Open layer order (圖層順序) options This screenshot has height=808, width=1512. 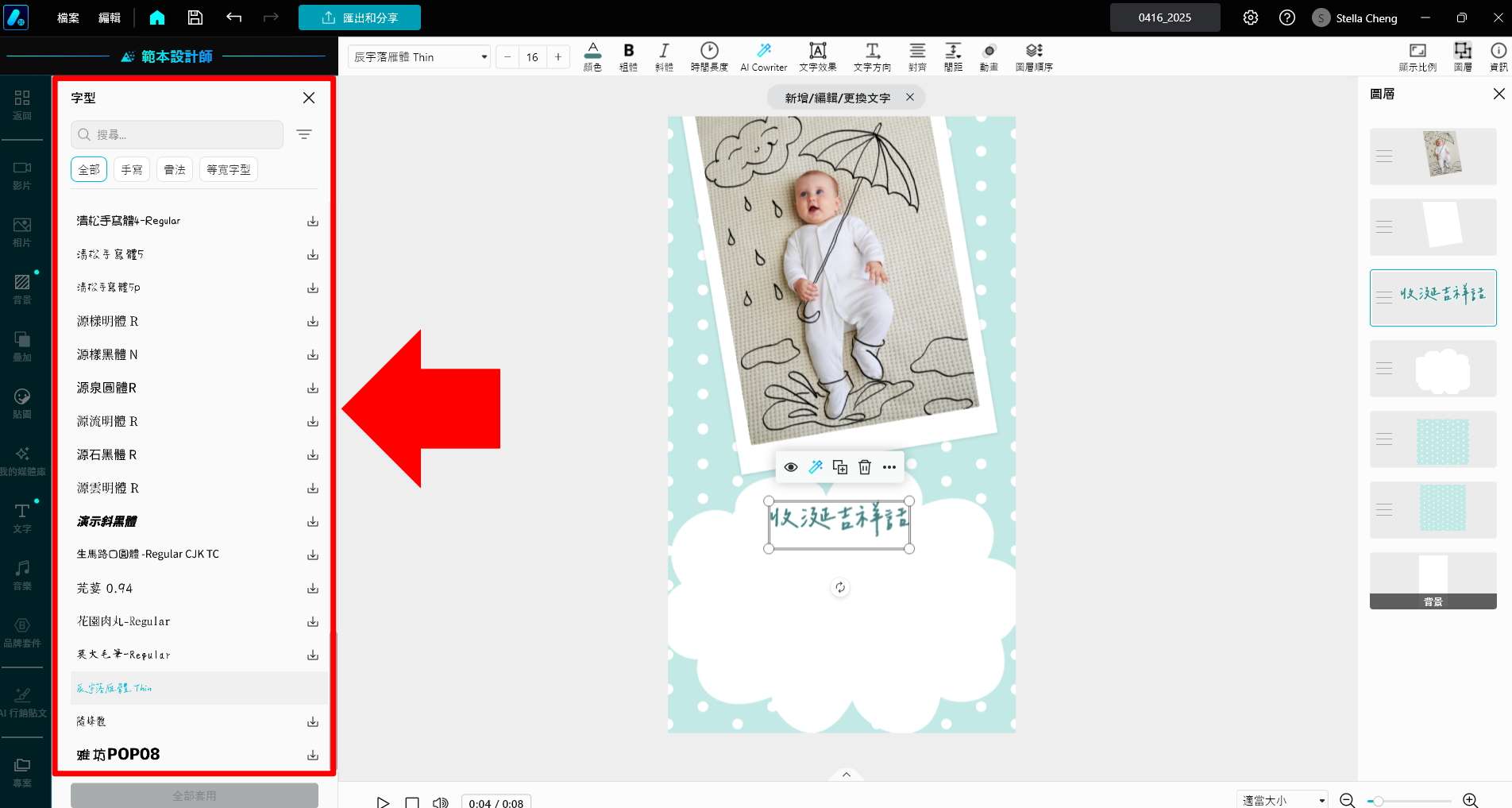[x=1034, y=56]
